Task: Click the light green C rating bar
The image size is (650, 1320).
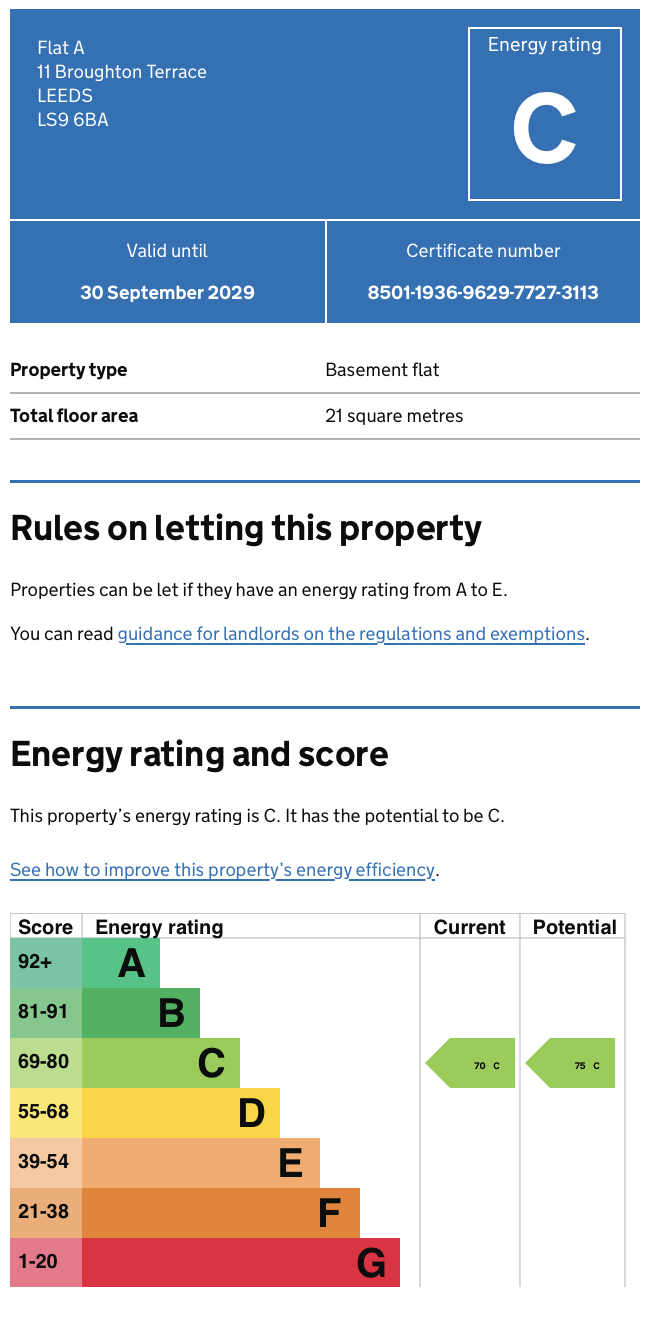Action: pyautogui.click(x=161, y=1063)
